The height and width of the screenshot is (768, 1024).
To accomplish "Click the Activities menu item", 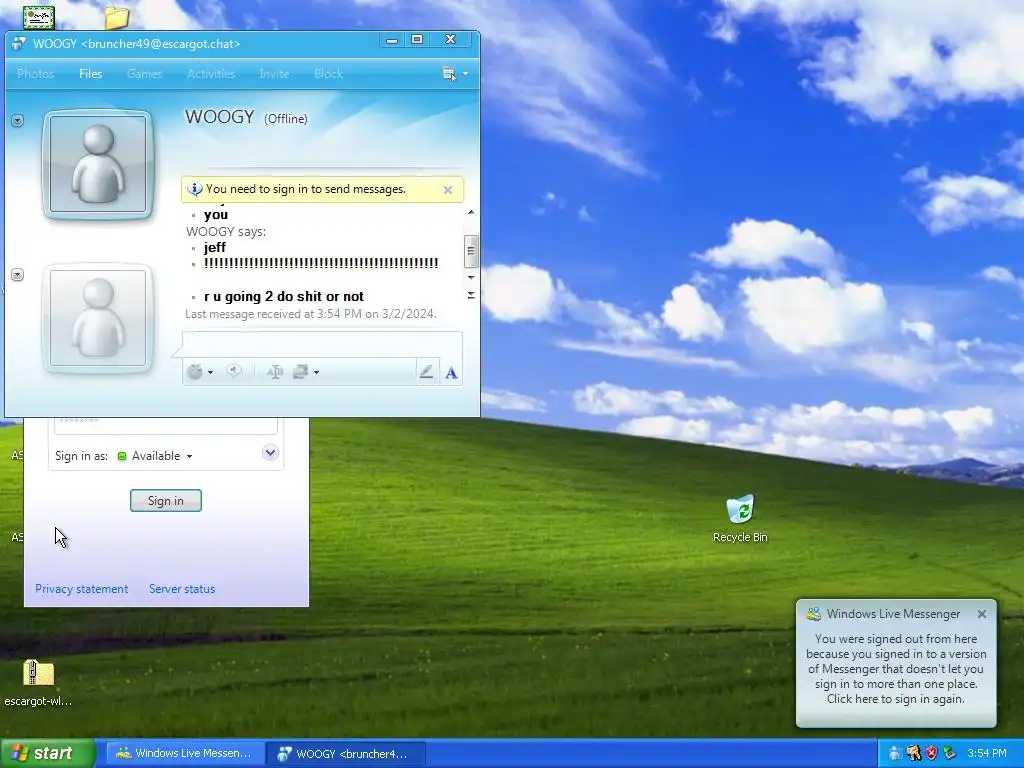I will pyautogui.click(x=211, y=74).
